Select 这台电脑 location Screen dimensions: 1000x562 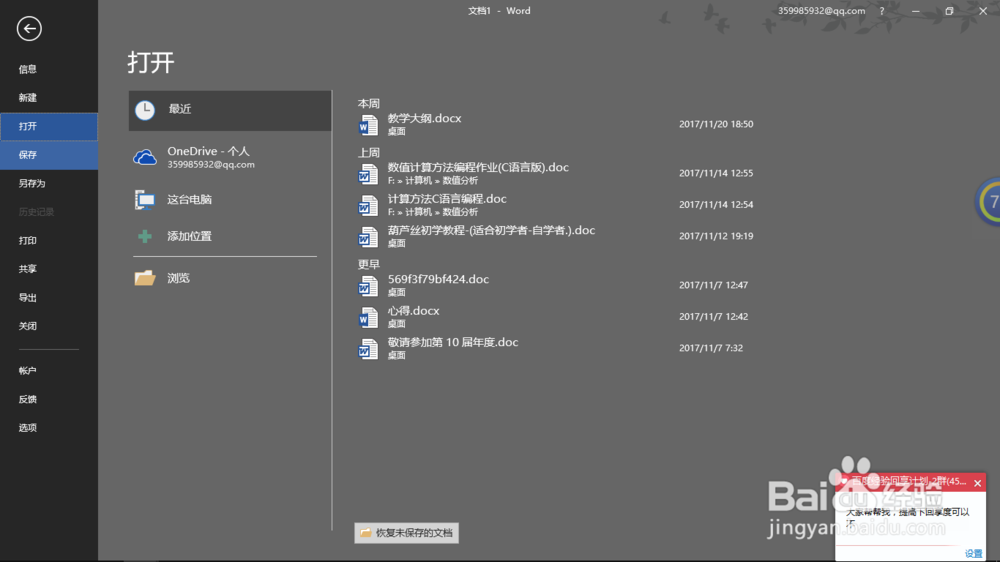(230, 200)
